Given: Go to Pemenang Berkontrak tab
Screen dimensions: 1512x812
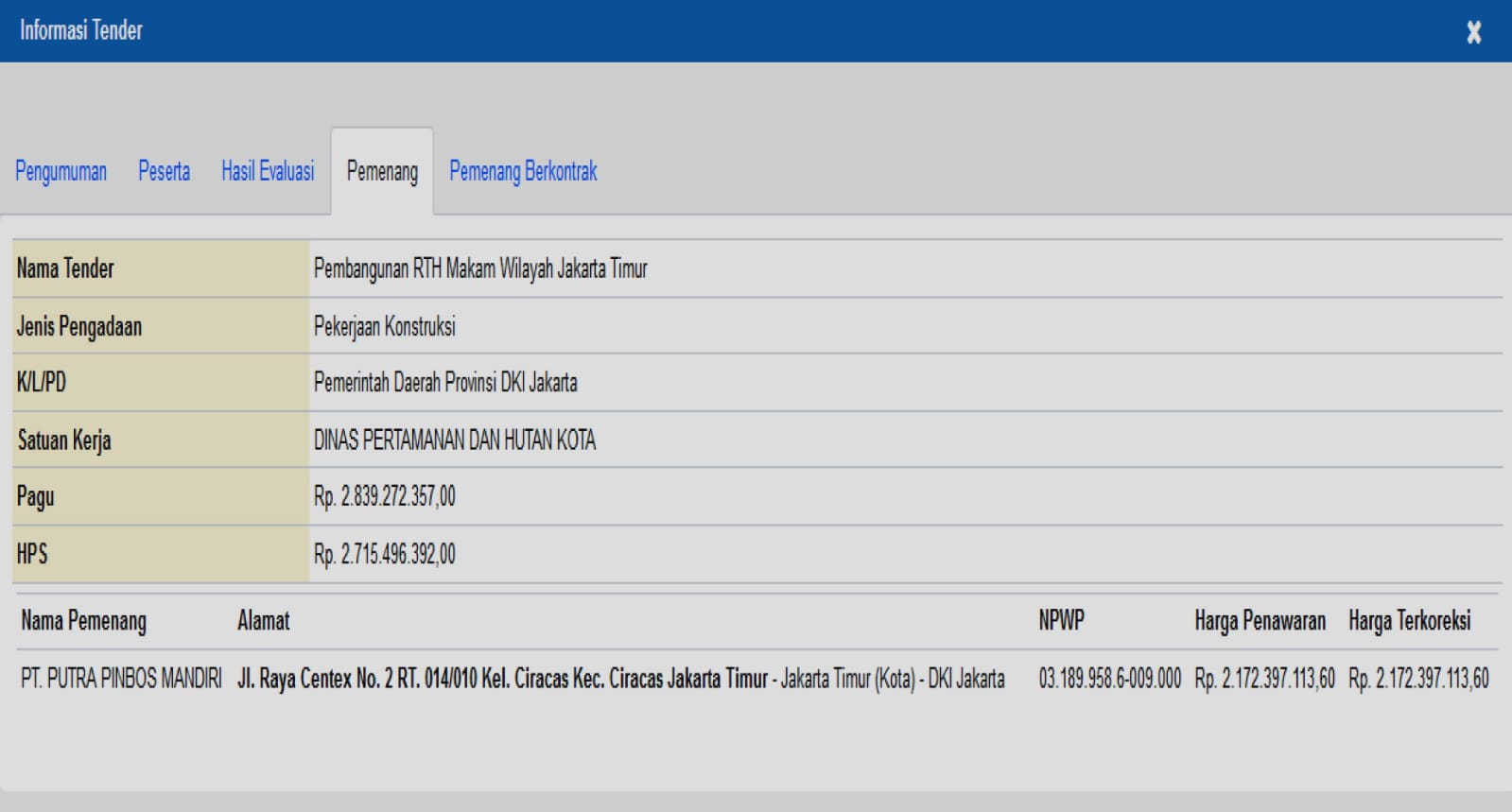Looking at the screenshot, I should (x=523, y=171).
